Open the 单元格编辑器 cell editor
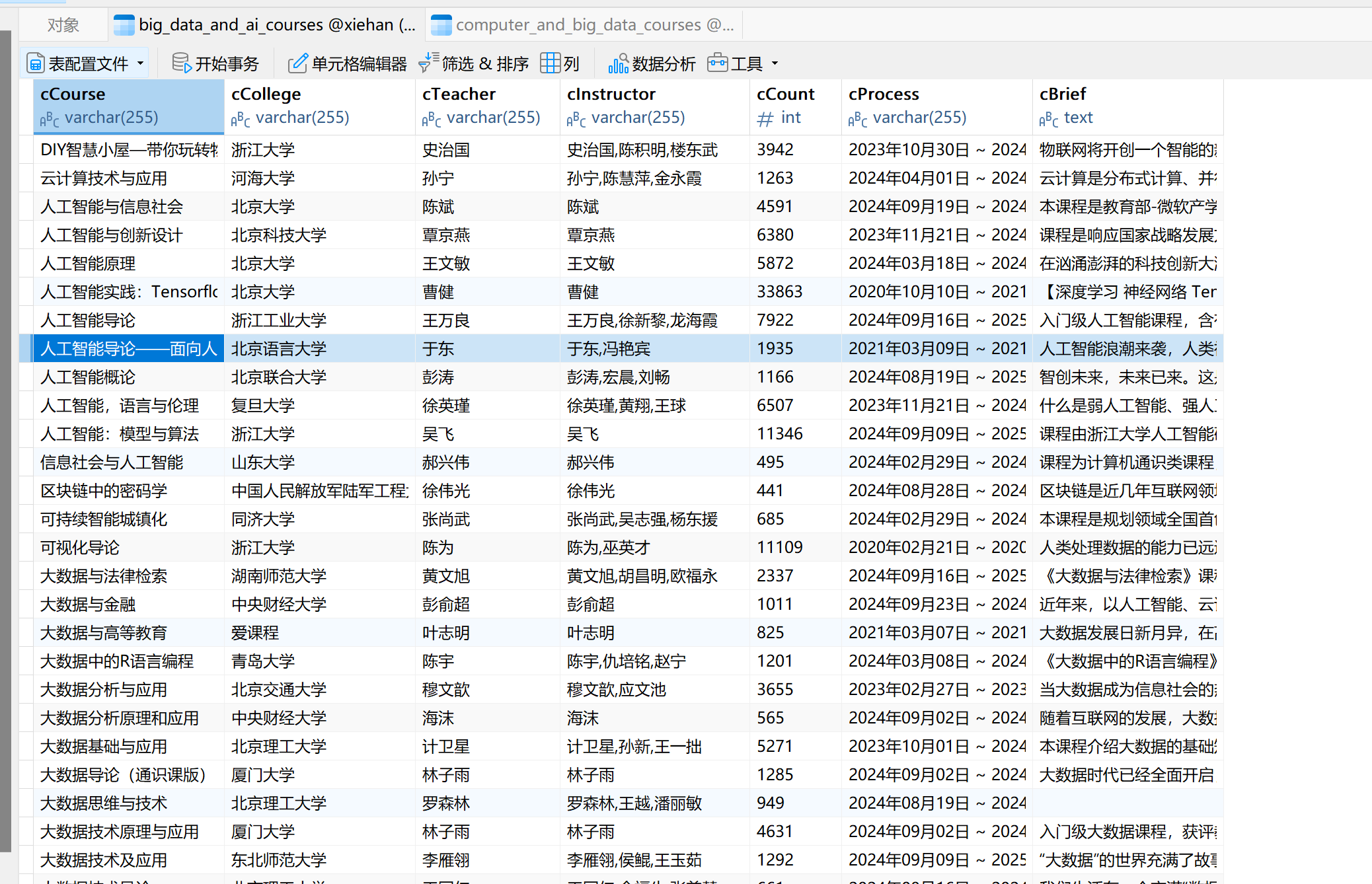This screenshot has height=884, width=1372. click(x=348, y=63)
